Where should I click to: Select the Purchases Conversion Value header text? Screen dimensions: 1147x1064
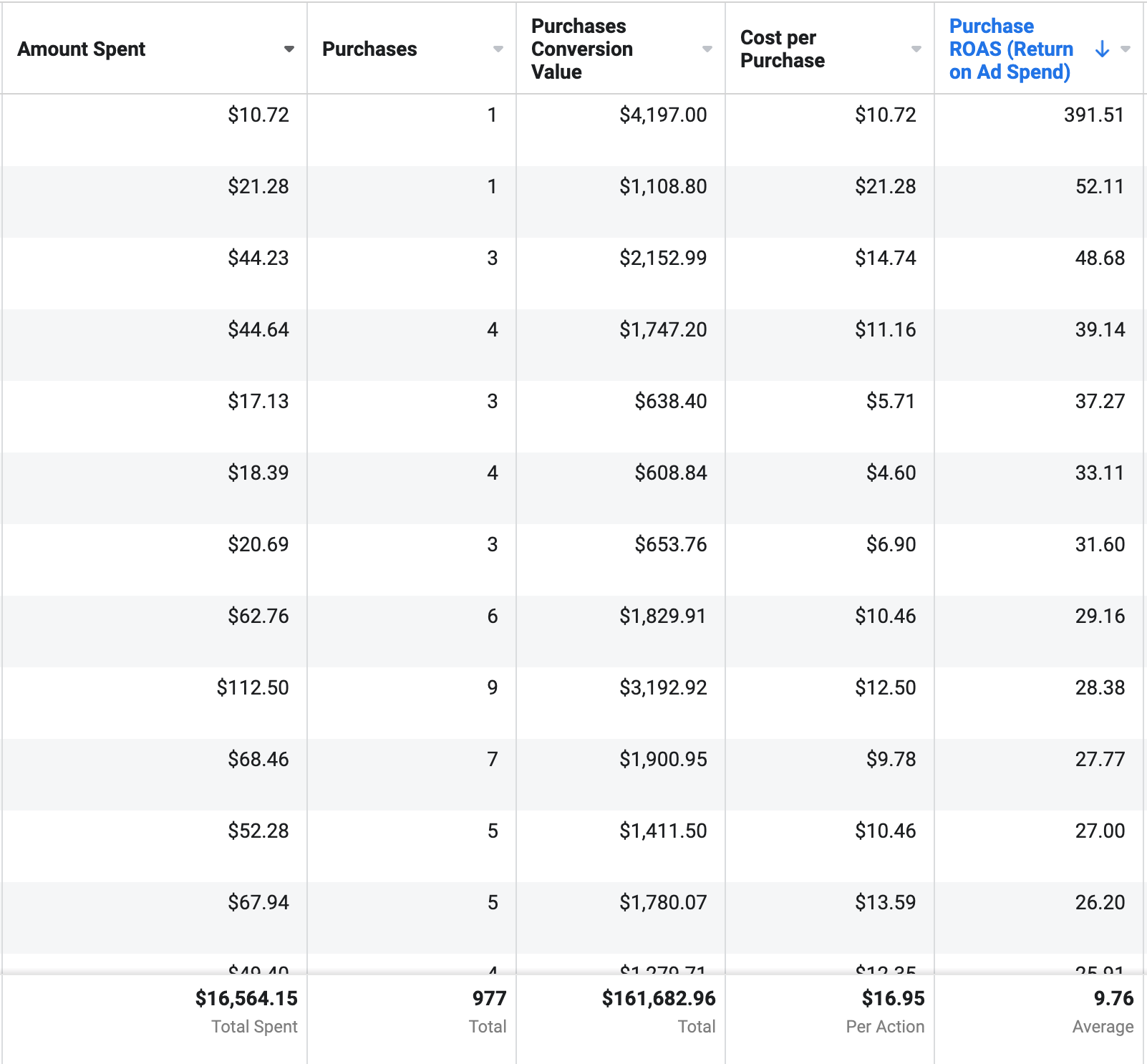(581, 49)
